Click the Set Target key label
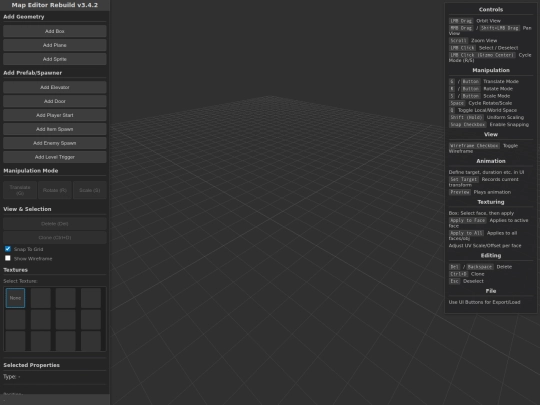The width and height of the screenshot is (540, 405). pyautogui.click(x=464, y=179)
